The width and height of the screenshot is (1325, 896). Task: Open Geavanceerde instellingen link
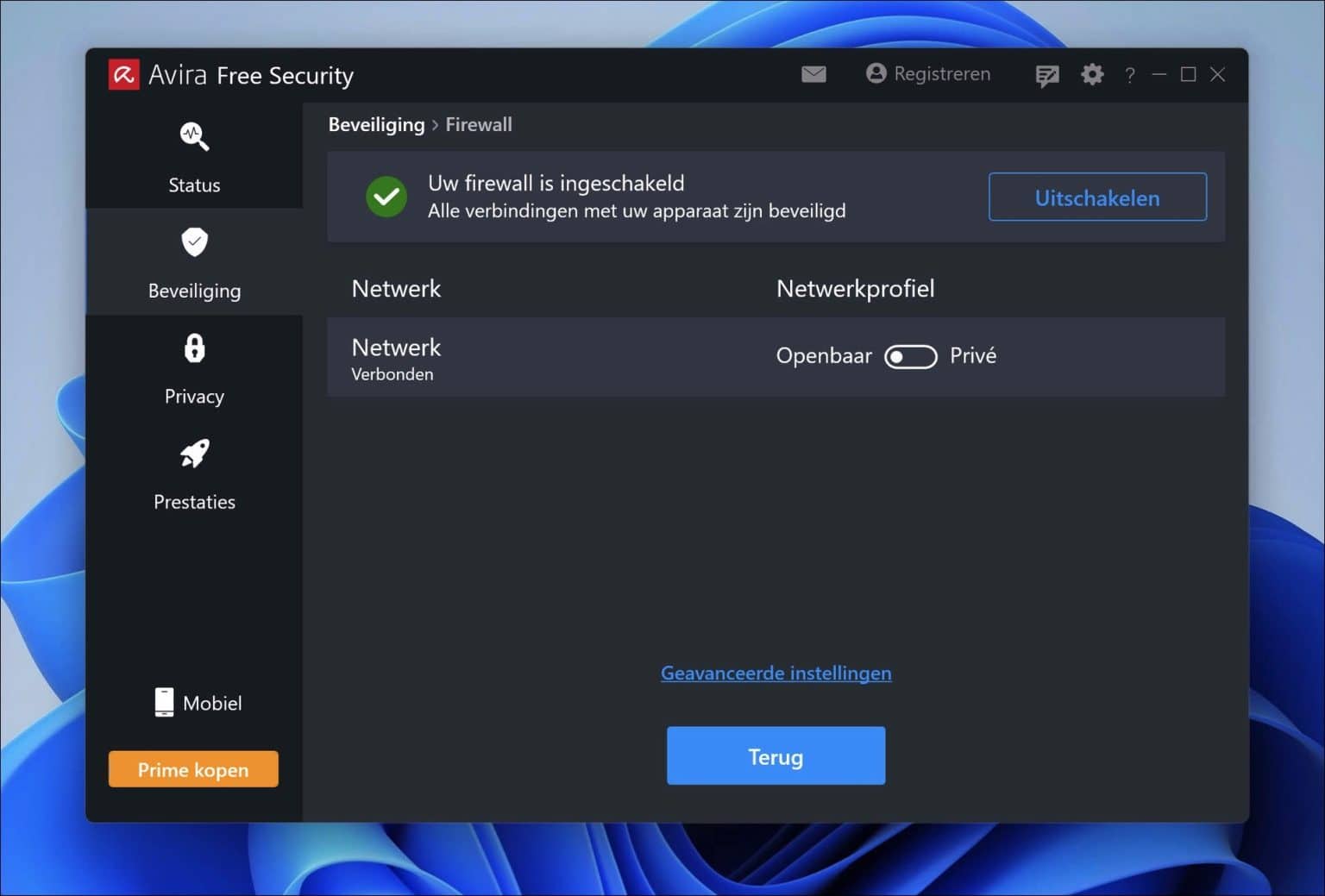(776, 673)
